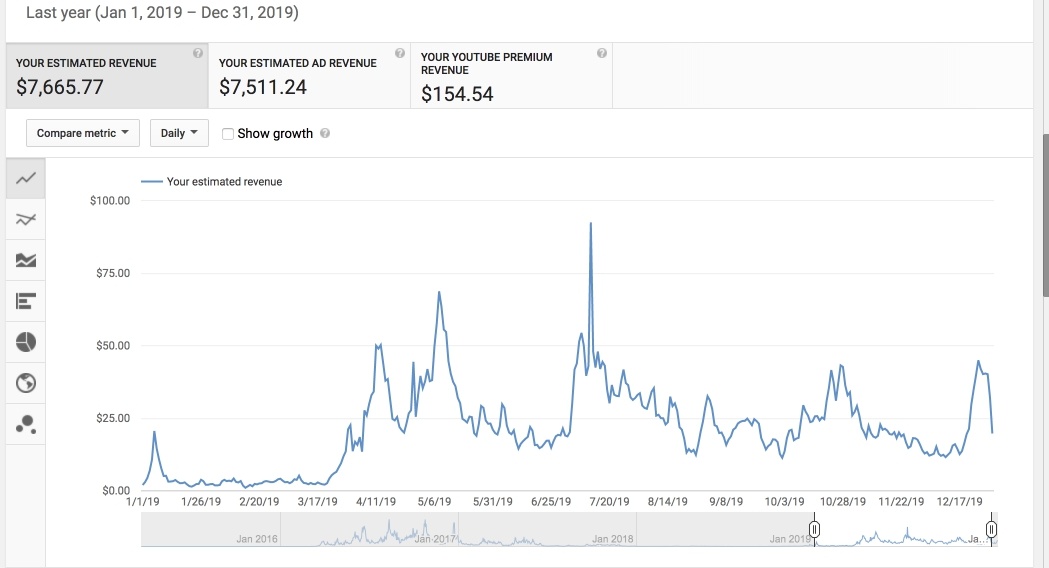Click the 1/1/19 x-axis date label

click(142, 502)
